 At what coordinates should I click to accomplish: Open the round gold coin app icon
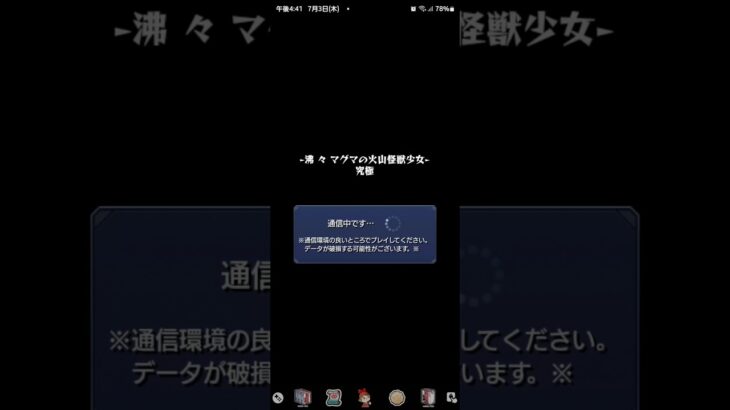tap(397, 398)
